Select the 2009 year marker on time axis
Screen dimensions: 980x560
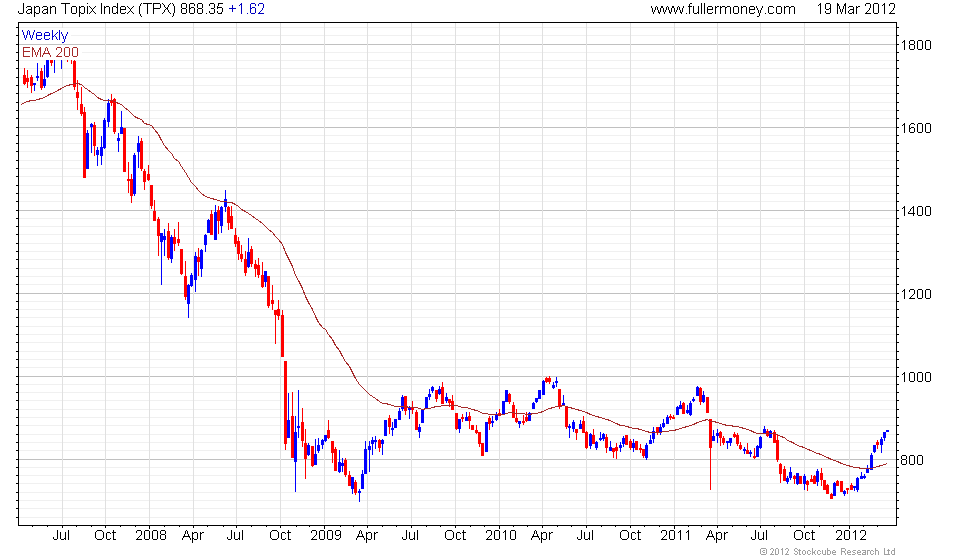[326, 536]
